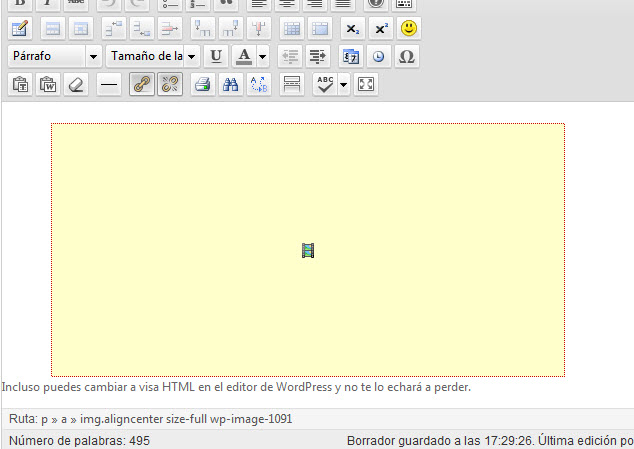Open the Párrafo format dropdown
The image size is (634, 449).
(x=54, y=56)
